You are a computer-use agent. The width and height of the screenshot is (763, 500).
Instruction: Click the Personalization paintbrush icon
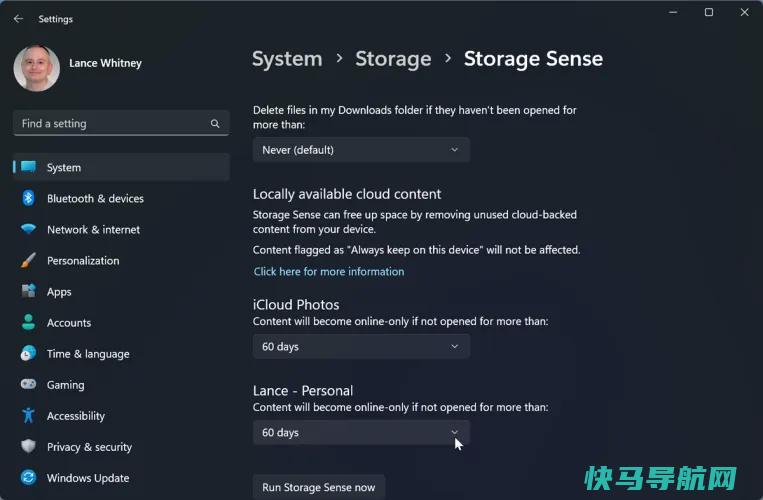pyautogui.click(x=28, y=260)
